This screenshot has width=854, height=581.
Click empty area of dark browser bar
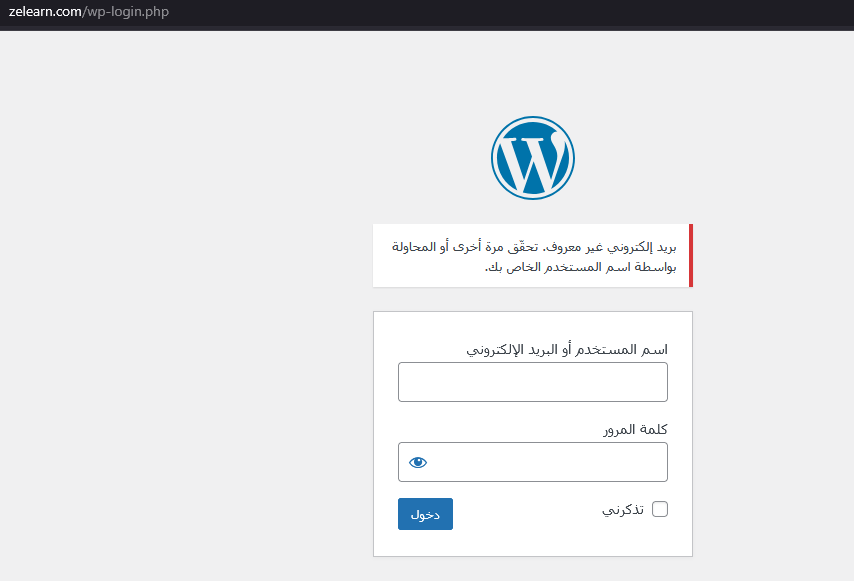500,12
